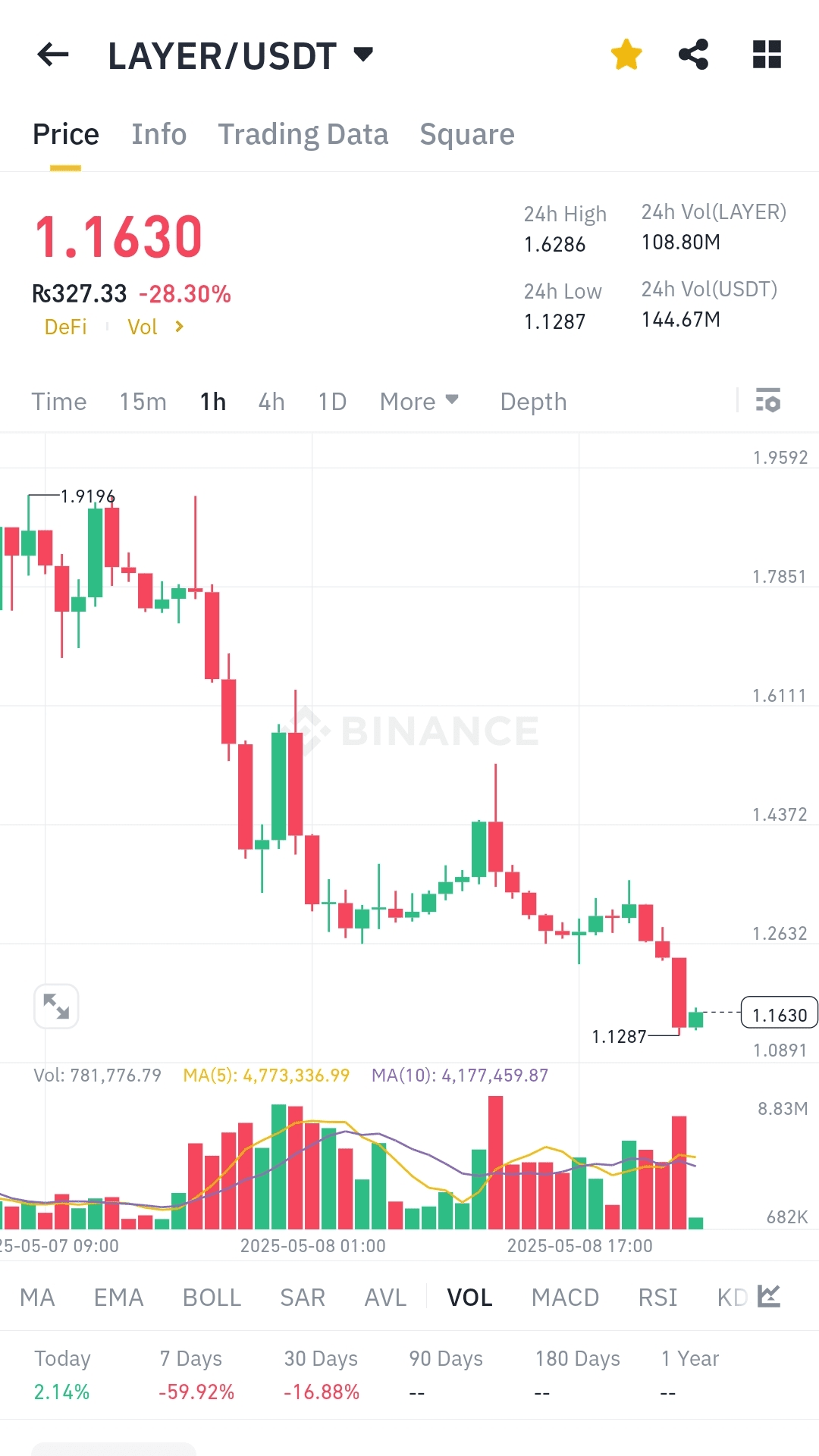Tap the back arrow icon
Image resolution: width=819 pixels, height=1456 pixels.
pos(53,55)
